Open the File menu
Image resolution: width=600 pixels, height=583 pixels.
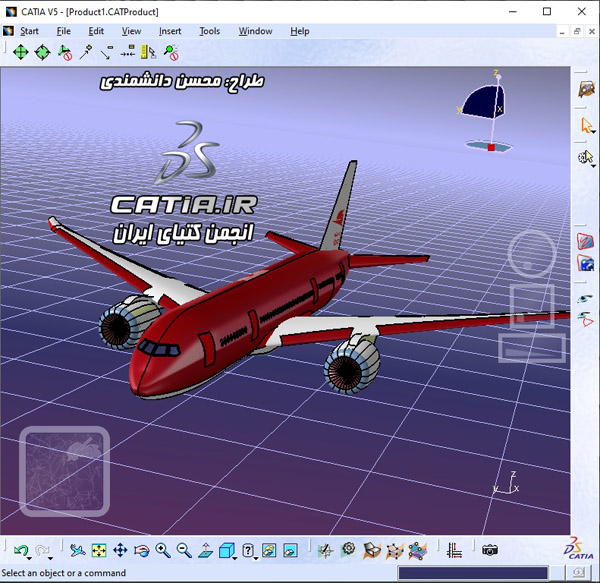(x=64, y=31)
